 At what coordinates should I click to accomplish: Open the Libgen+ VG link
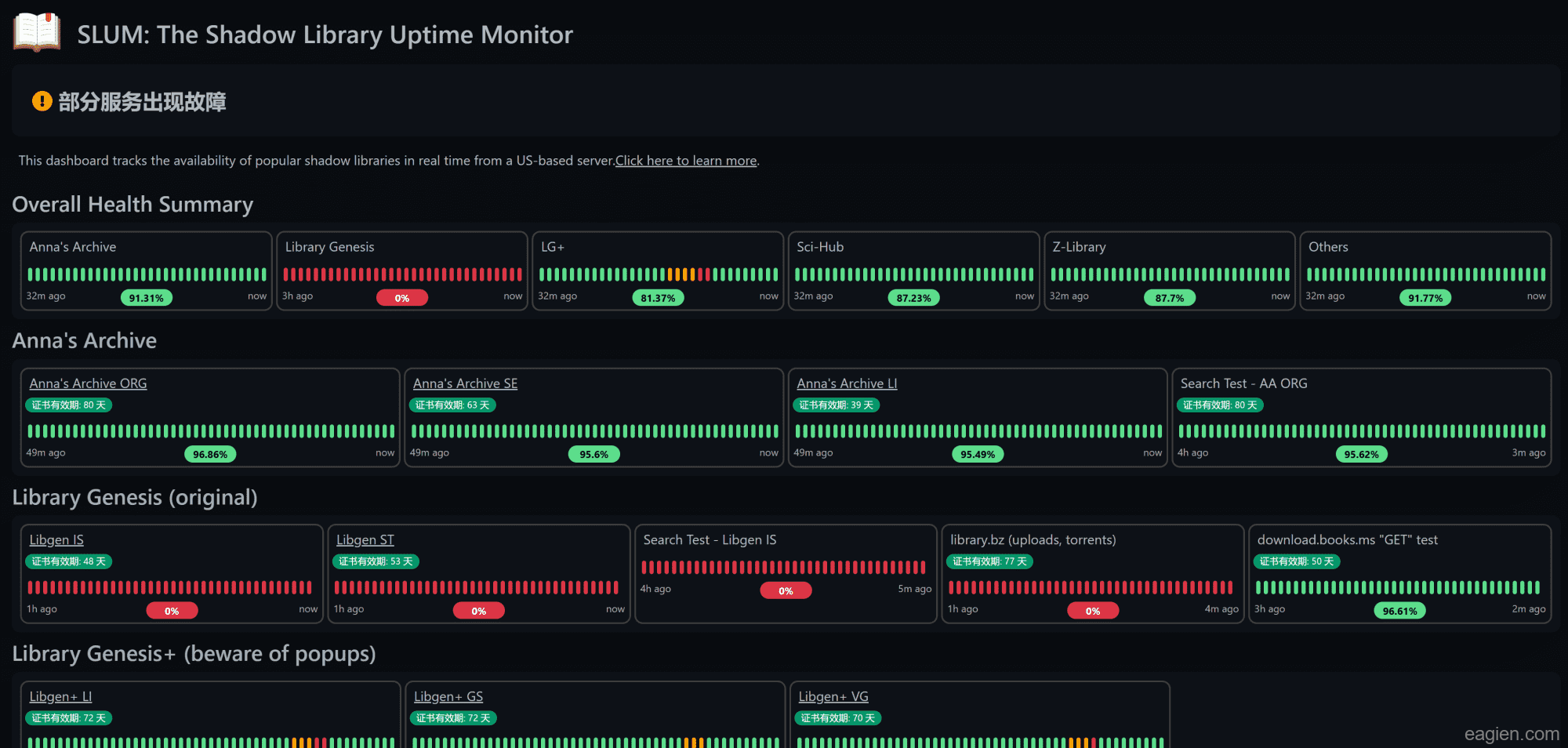pos(833,696)
